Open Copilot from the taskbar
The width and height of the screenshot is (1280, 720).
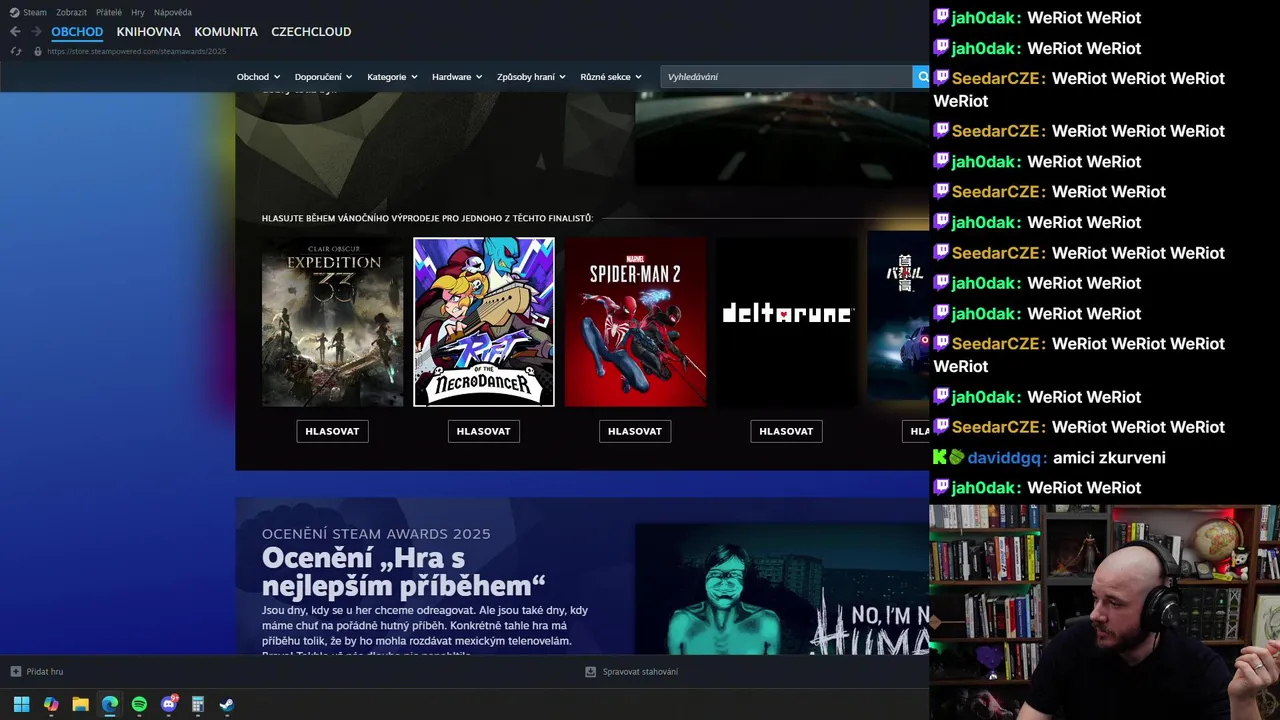point(51,704)
